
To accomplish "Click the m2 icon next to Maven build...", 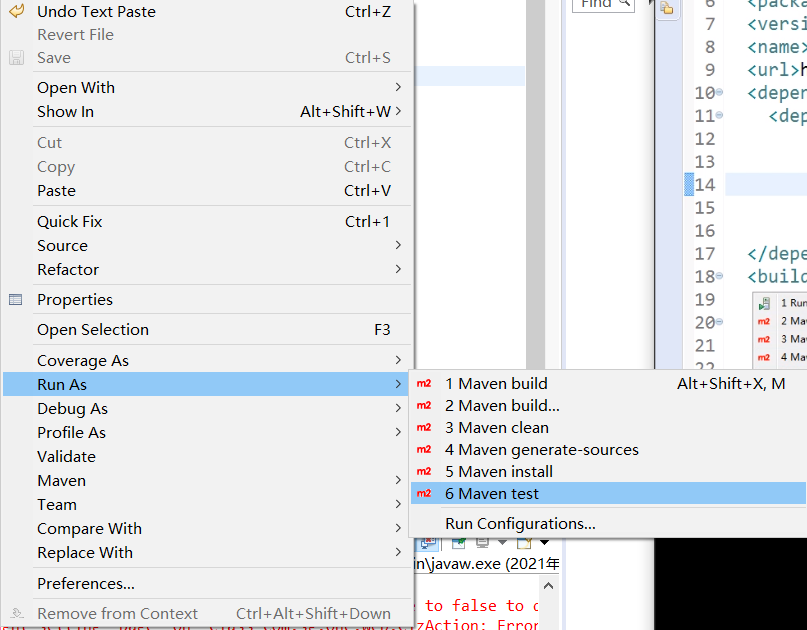I will coord(424,406).
